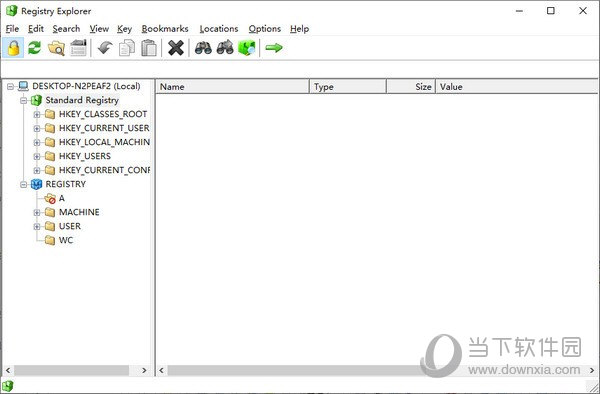Screen dimensions: 600x394
Task: Click the WC folder icon
Action: (x=50, y=240)
